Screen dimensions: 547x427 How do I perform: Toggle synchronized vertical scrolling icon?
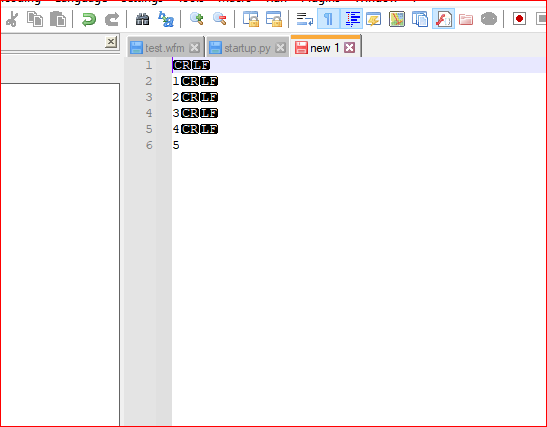251,19
